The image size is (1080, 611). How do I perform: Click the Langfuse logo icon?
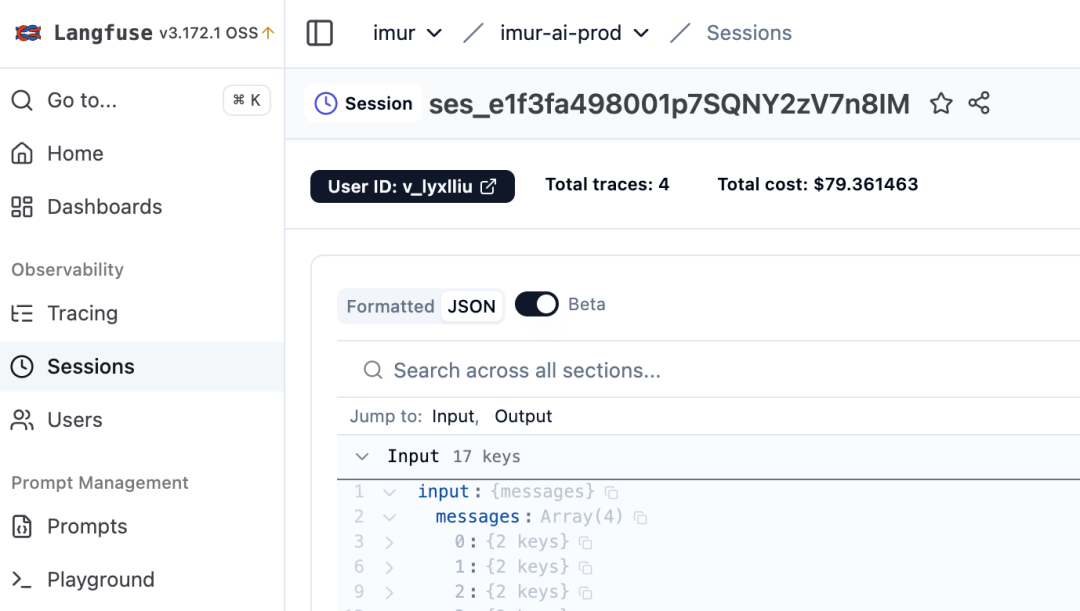pyautogui.click(x=29, y=32)
